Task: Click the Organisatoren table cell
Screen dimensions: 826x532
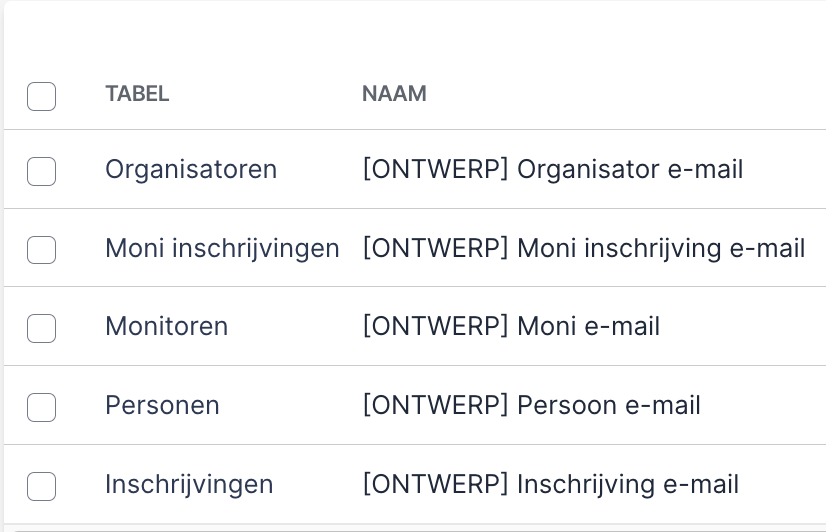Action: click(191, 169)
